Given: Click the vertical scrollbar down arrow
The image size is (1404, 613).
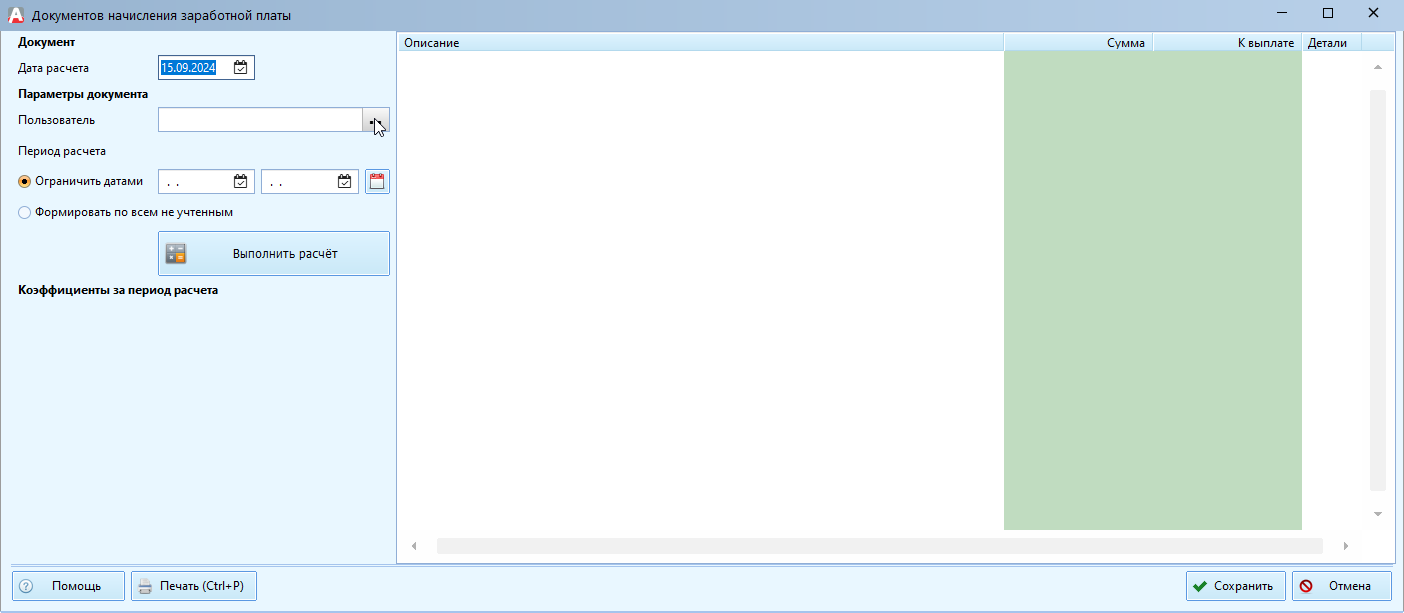Looking at the screenshot, I should click(1377, 514).
